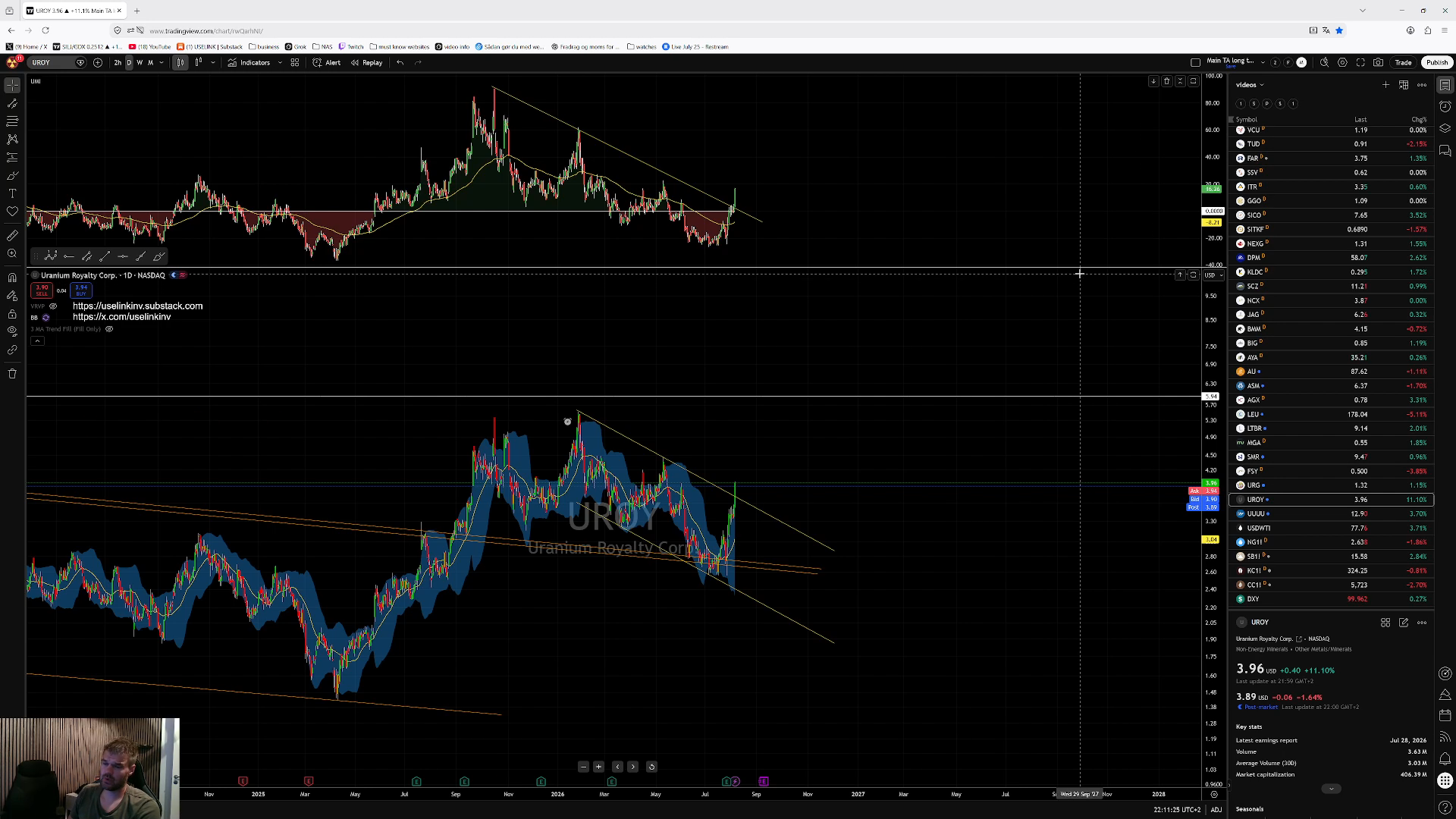Zoom out the chart with minus button
The width and height of the screenshot is (1456, 819).
(x=583, y=767)
